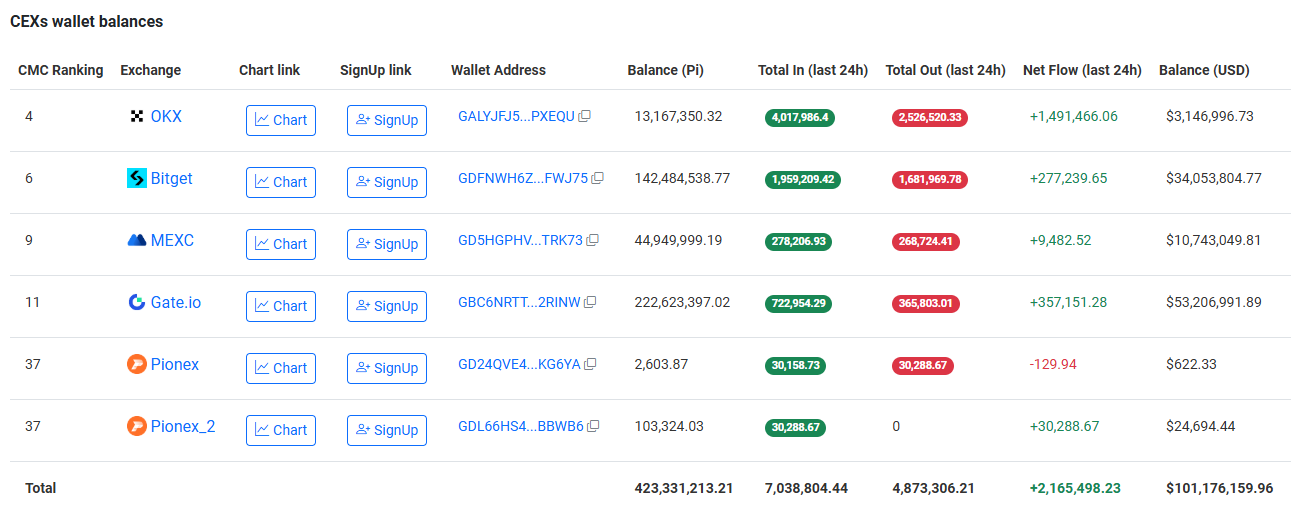
Task: Click the Bitget exchange logo
Action: [137, 178]
